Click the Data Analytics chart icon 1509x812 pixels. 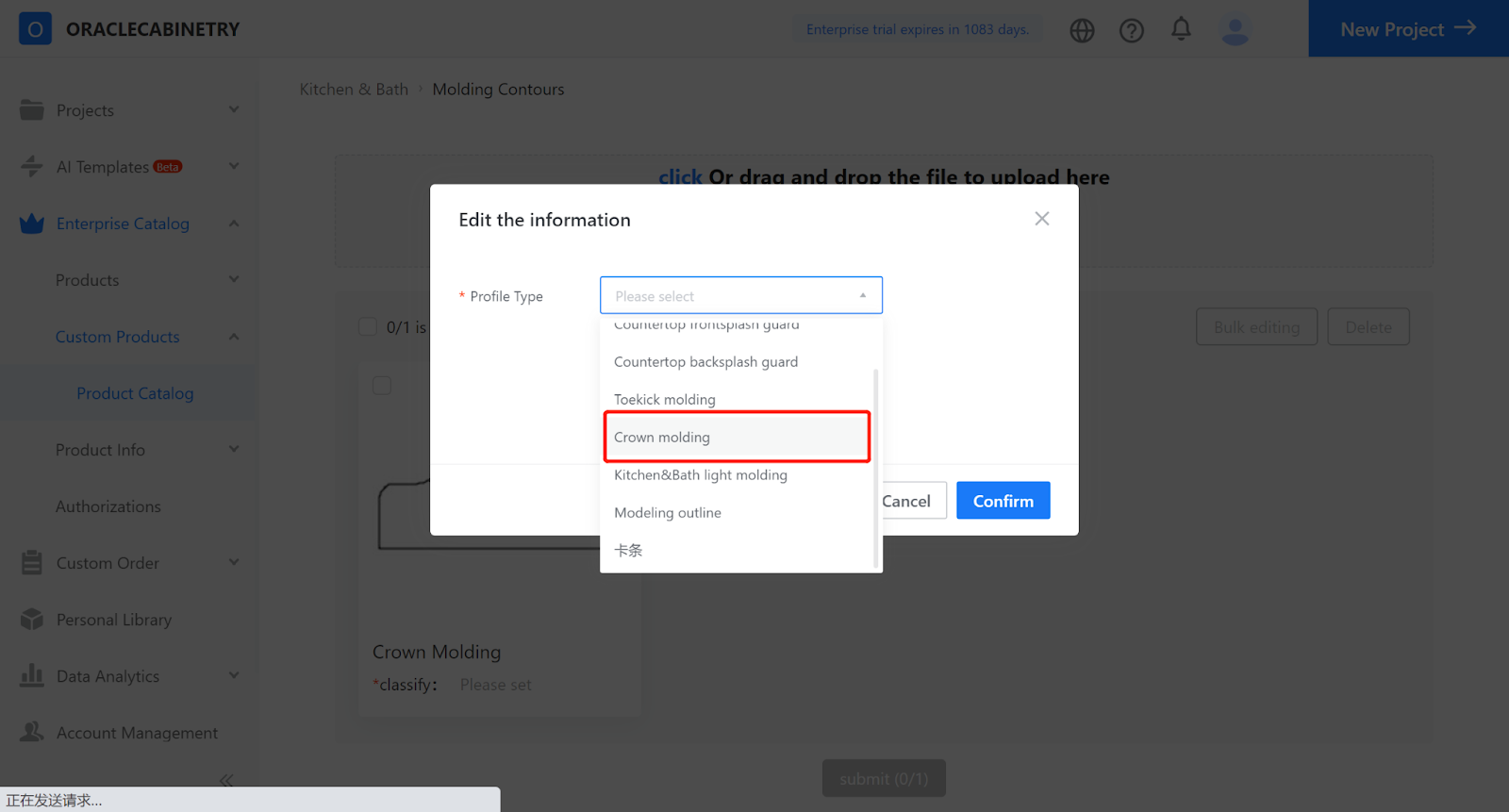(32, 675)
